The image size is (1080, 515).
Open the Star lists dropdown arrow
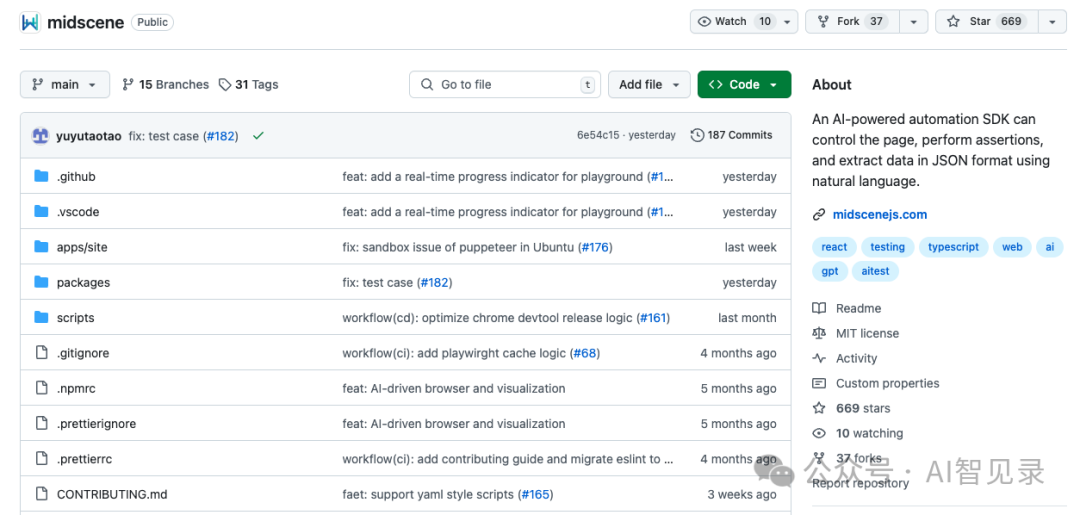click(x=1051, y=21)
